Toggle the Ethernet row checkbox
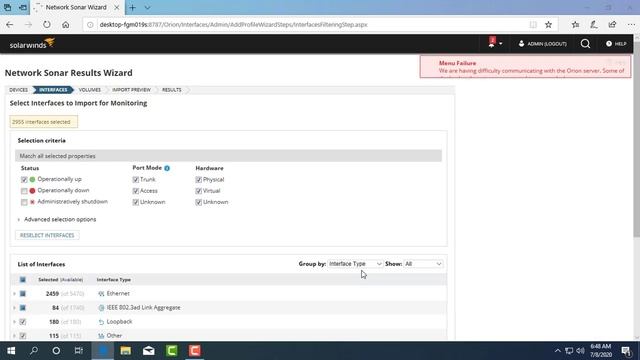640x360 pixels. click(x=23, y=294)
